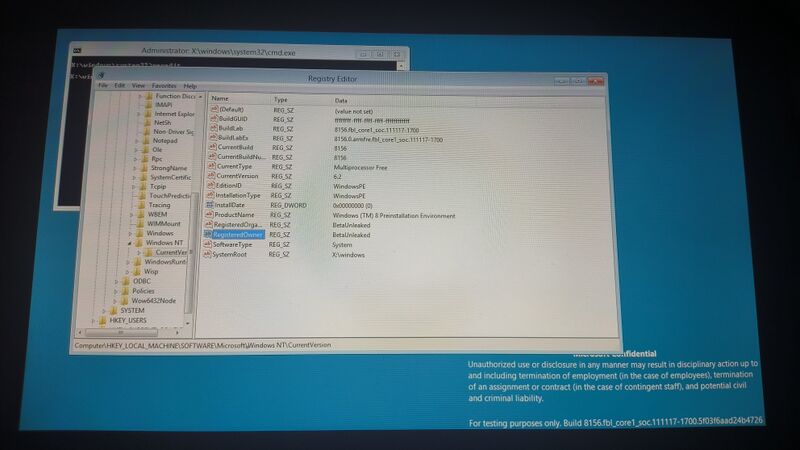Expand the Wisp key
The image size is (800, 450).
[x=127, y=272]
